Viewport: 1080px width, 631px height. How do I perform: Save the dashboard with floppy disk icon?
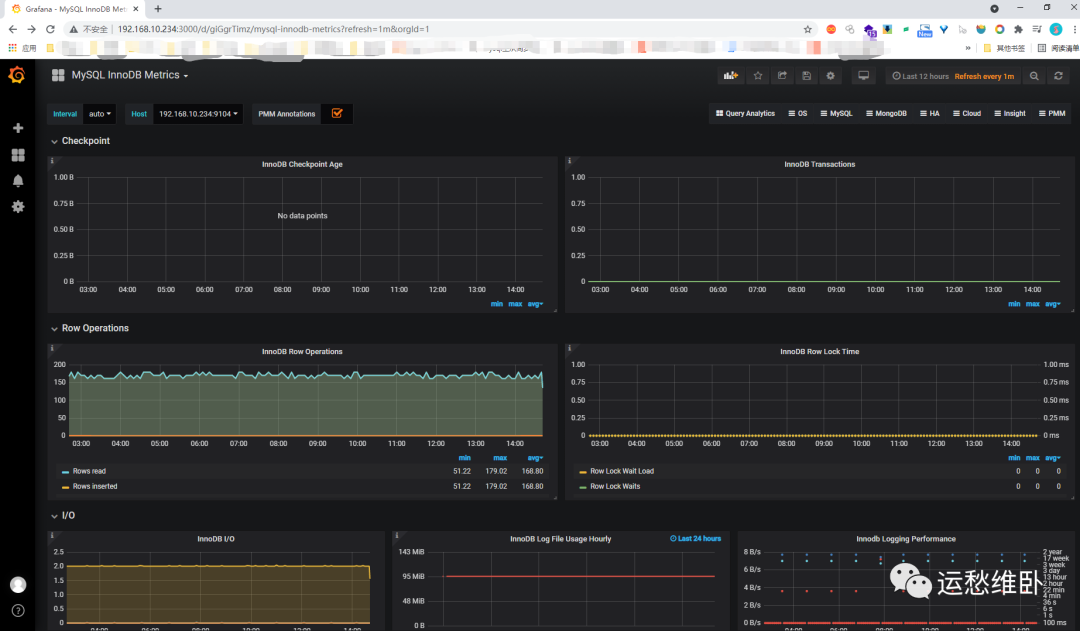(x=807, y=76)
